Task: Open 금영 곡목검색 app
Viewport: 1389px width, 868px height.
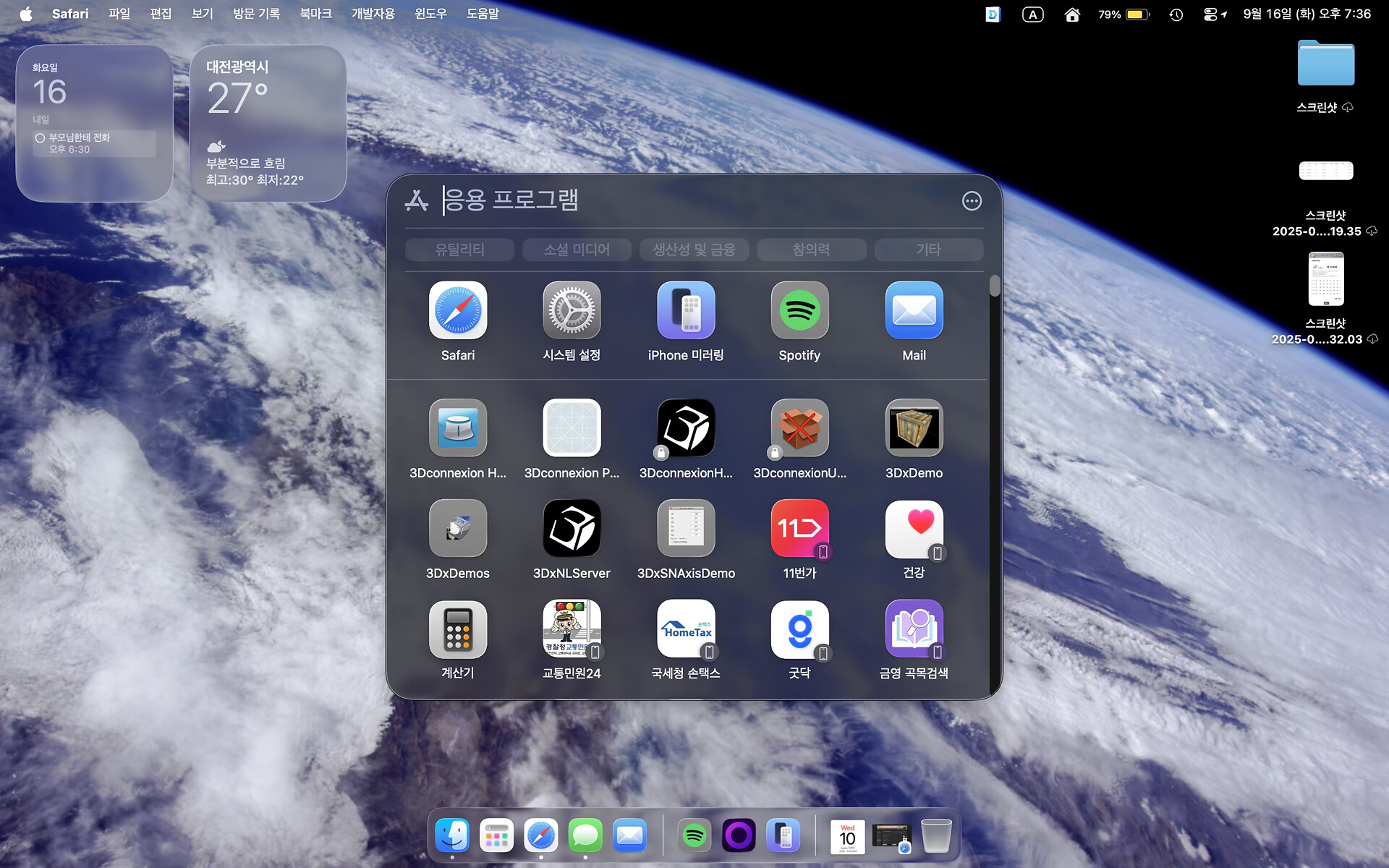Action: (914, 629)
